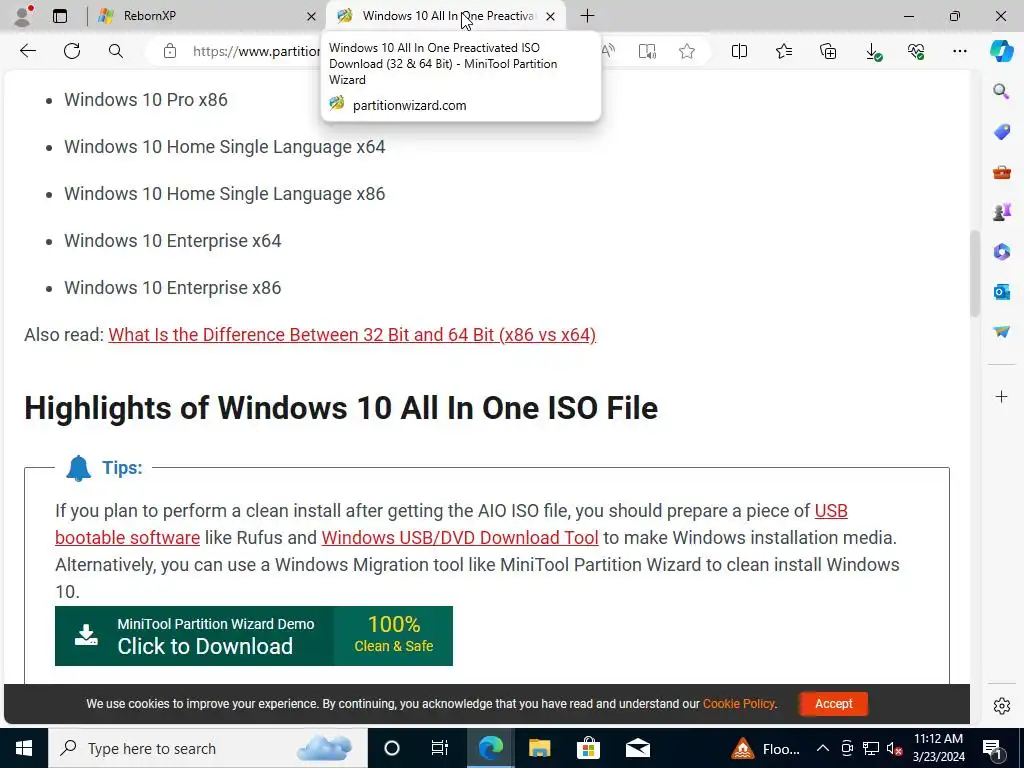Open sidebar Search tool
The width and height of the screenshot is (1024, 768).
pyautogui.click(x=1001, y=91)
